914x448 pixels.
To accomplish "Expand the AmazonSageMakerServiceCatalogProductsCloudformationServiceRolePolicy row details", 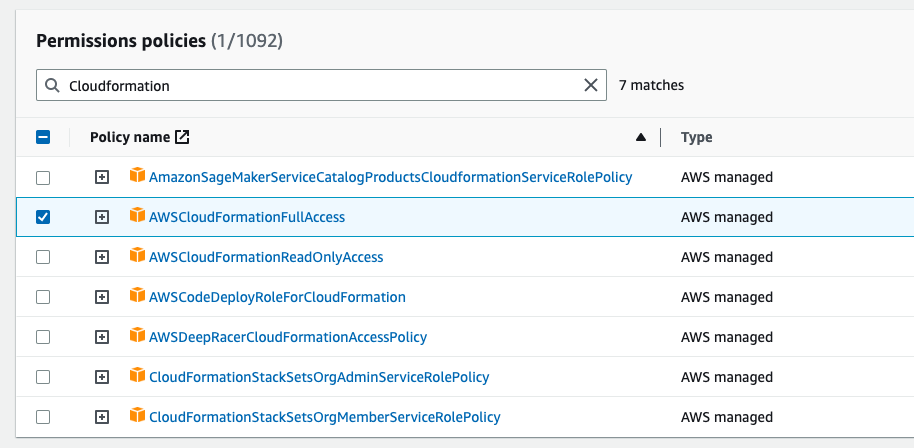I will (102, 178).
